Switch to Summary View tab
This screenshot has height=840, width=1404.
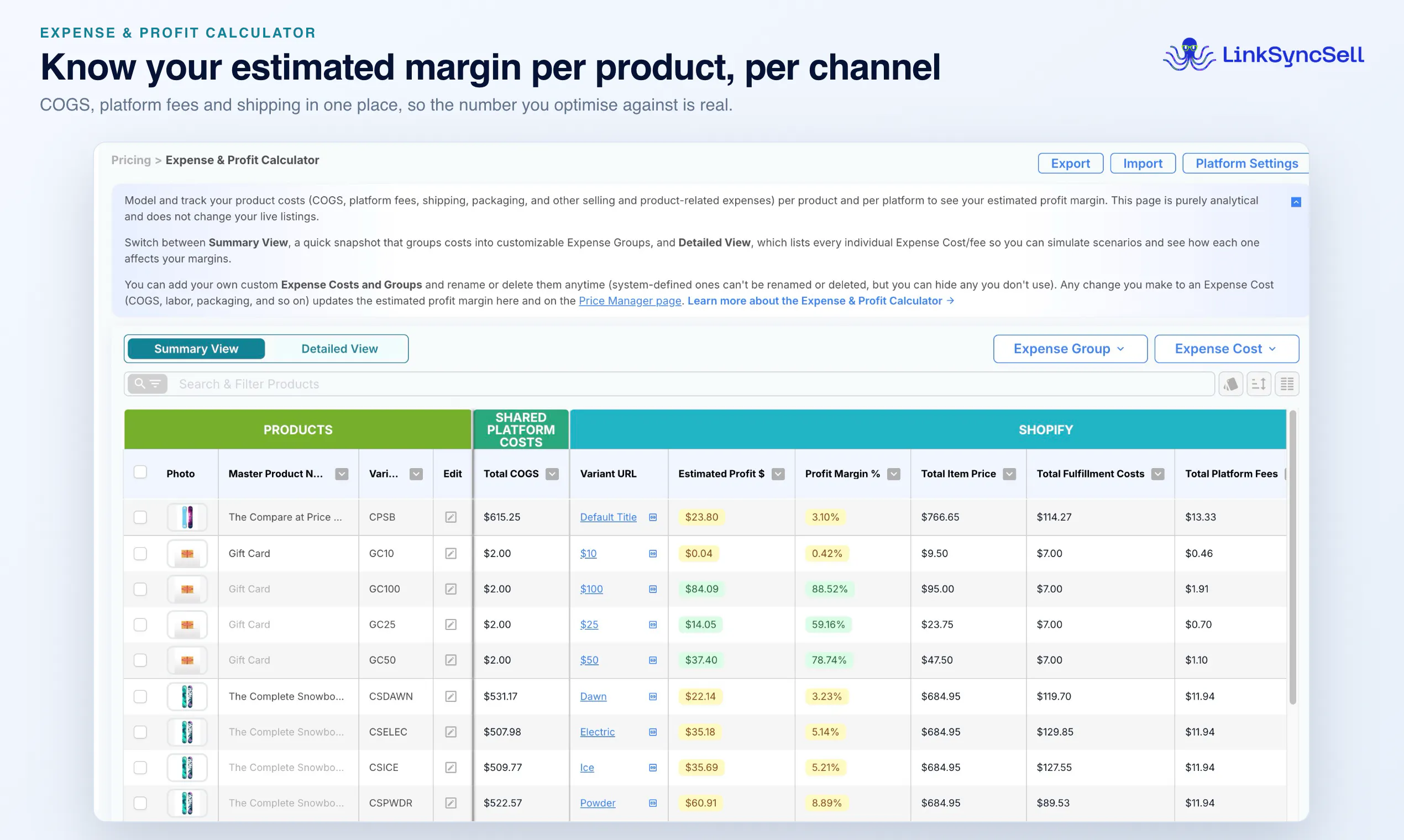[196, 349]
